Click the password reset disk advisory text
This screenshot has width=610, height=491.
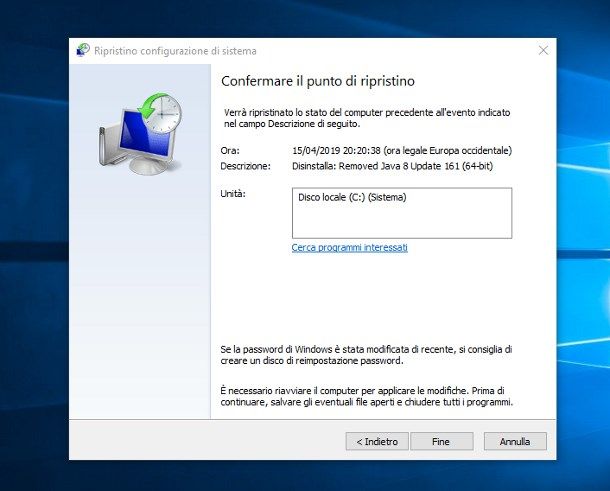tap(366, 355)
